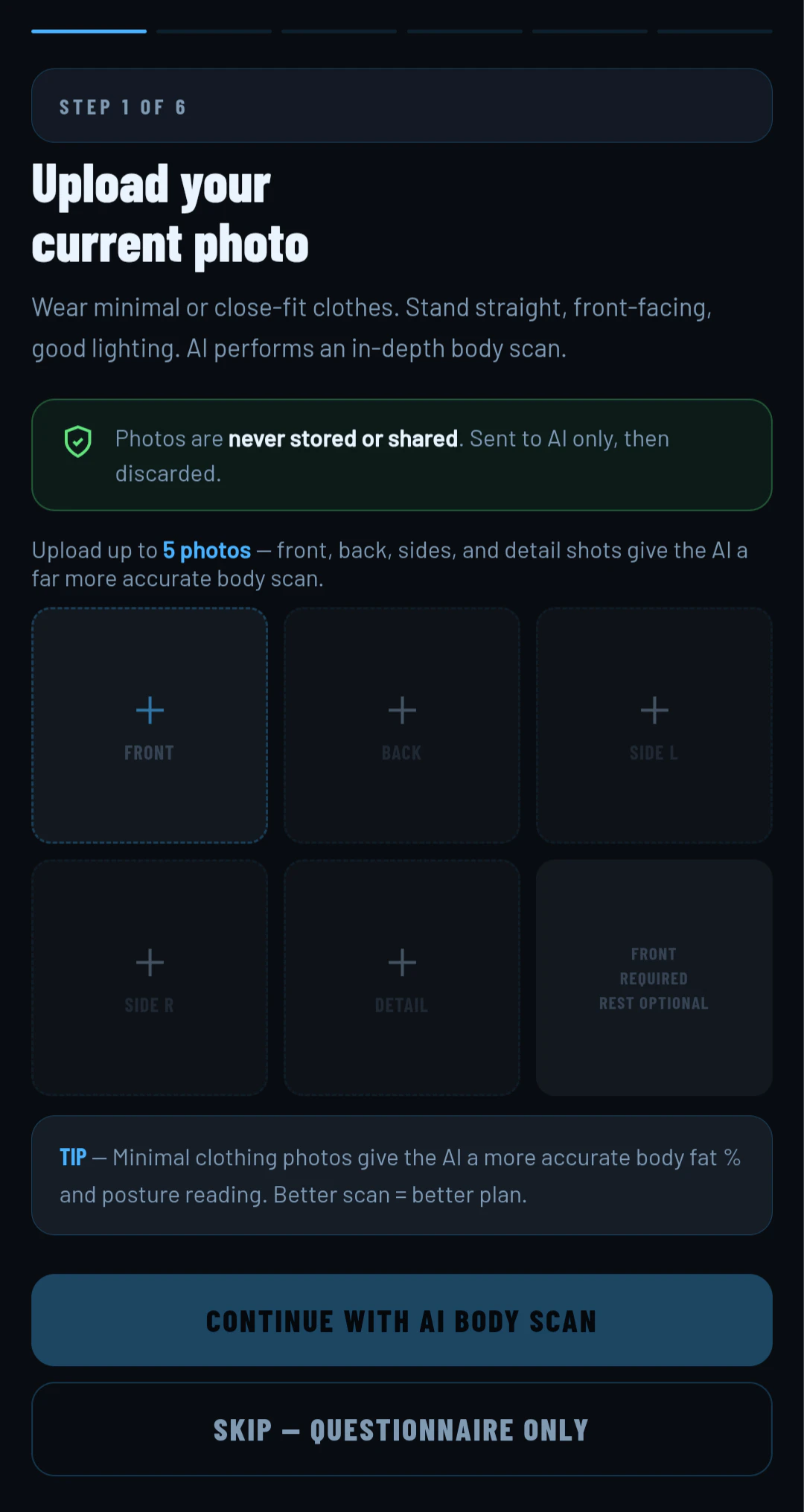The width and height of the screenshot is (804, 1512).
Task: Select the DETAIL photo upload tile label
Action: click(x=401, y=1005)
